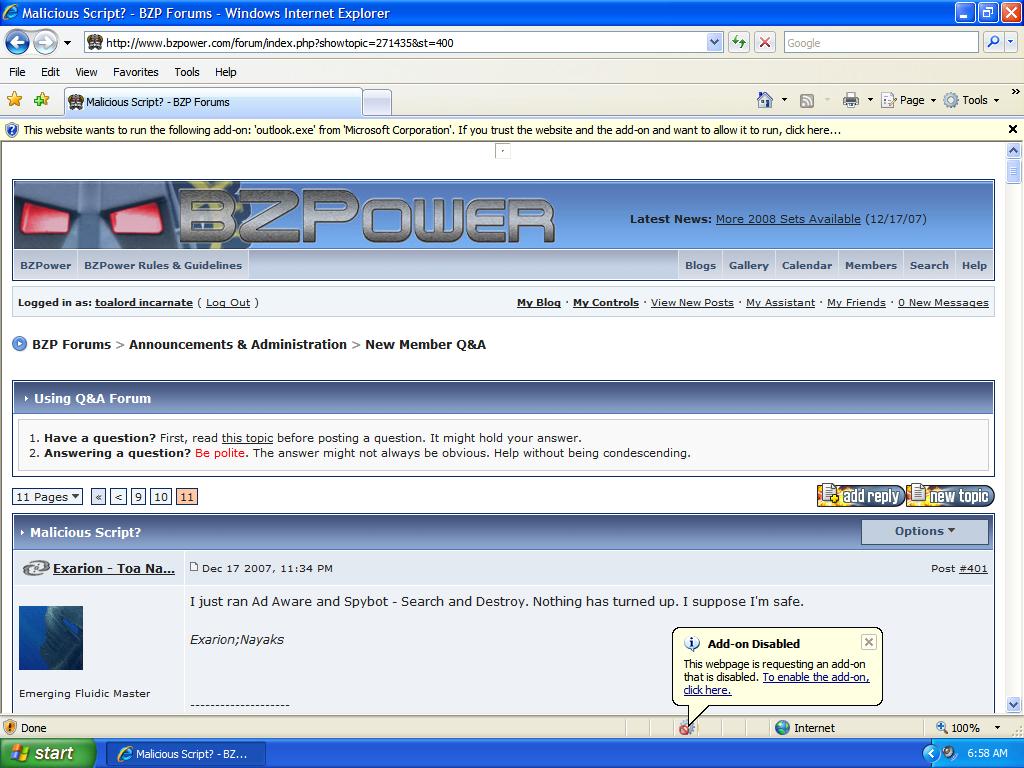Expand the address bar history dropdown
Viewport: 1024px width, 768px height.
714,43
